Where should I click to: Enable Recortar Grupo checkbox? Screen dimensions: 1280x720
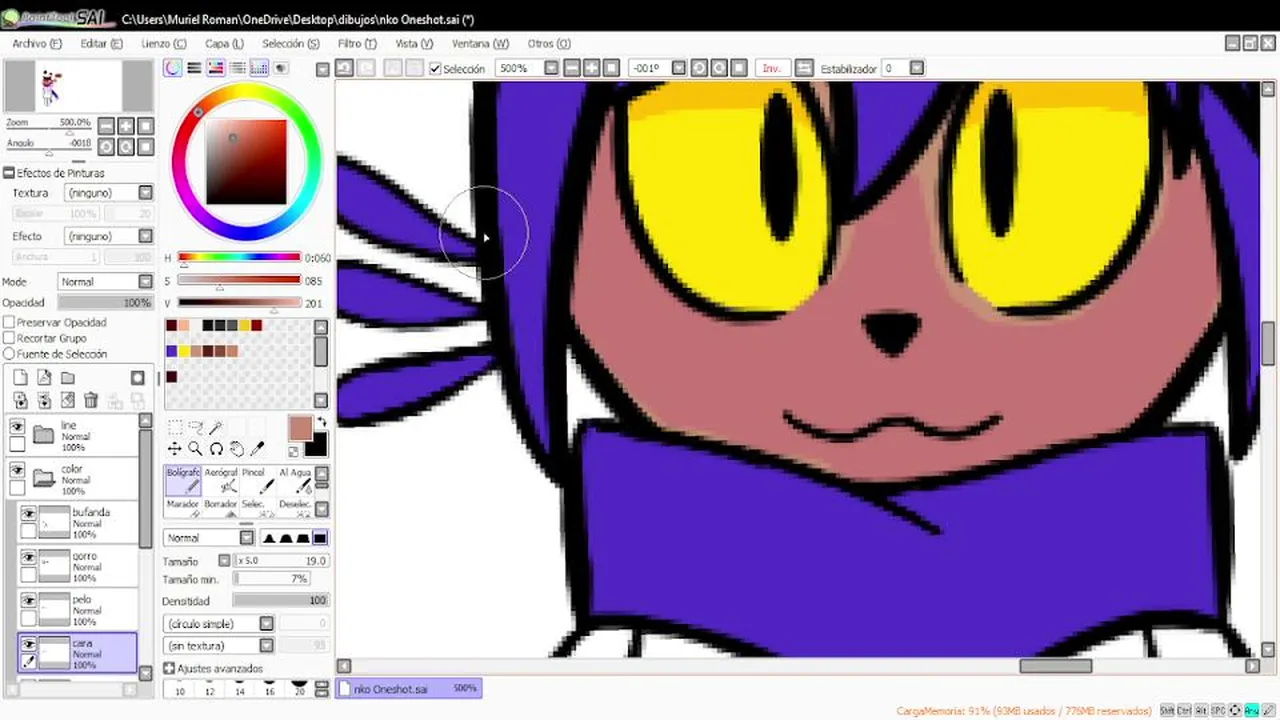tap(9, 338)
